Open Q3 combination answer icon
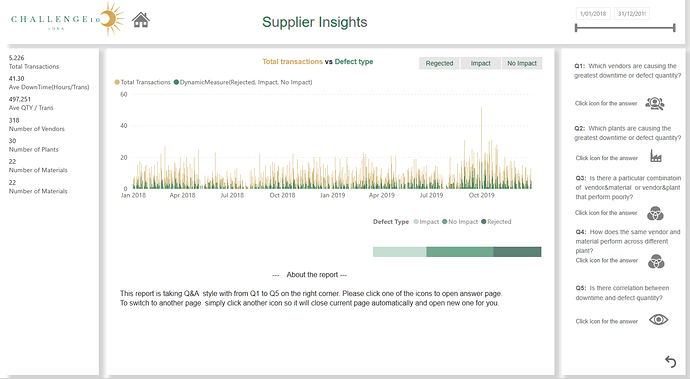The width and height of the screenshot is (690, 379). tap(656, 213)
